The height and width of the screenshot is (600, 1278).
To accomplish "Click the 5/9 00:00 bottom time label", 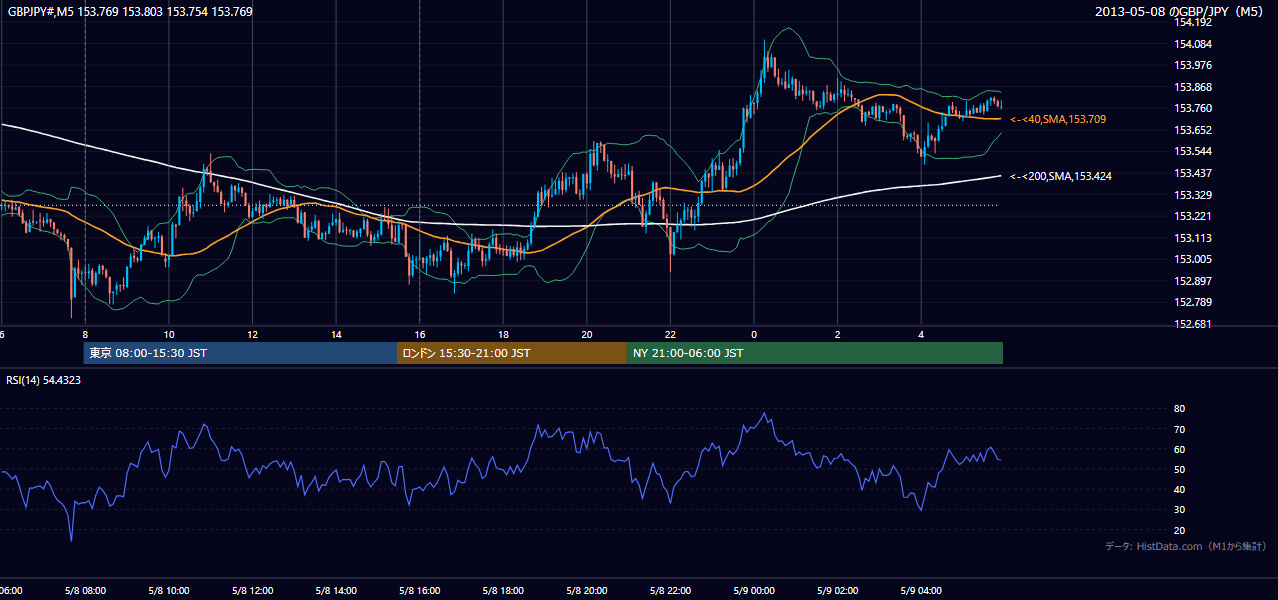I will click(x=754, y=591).
